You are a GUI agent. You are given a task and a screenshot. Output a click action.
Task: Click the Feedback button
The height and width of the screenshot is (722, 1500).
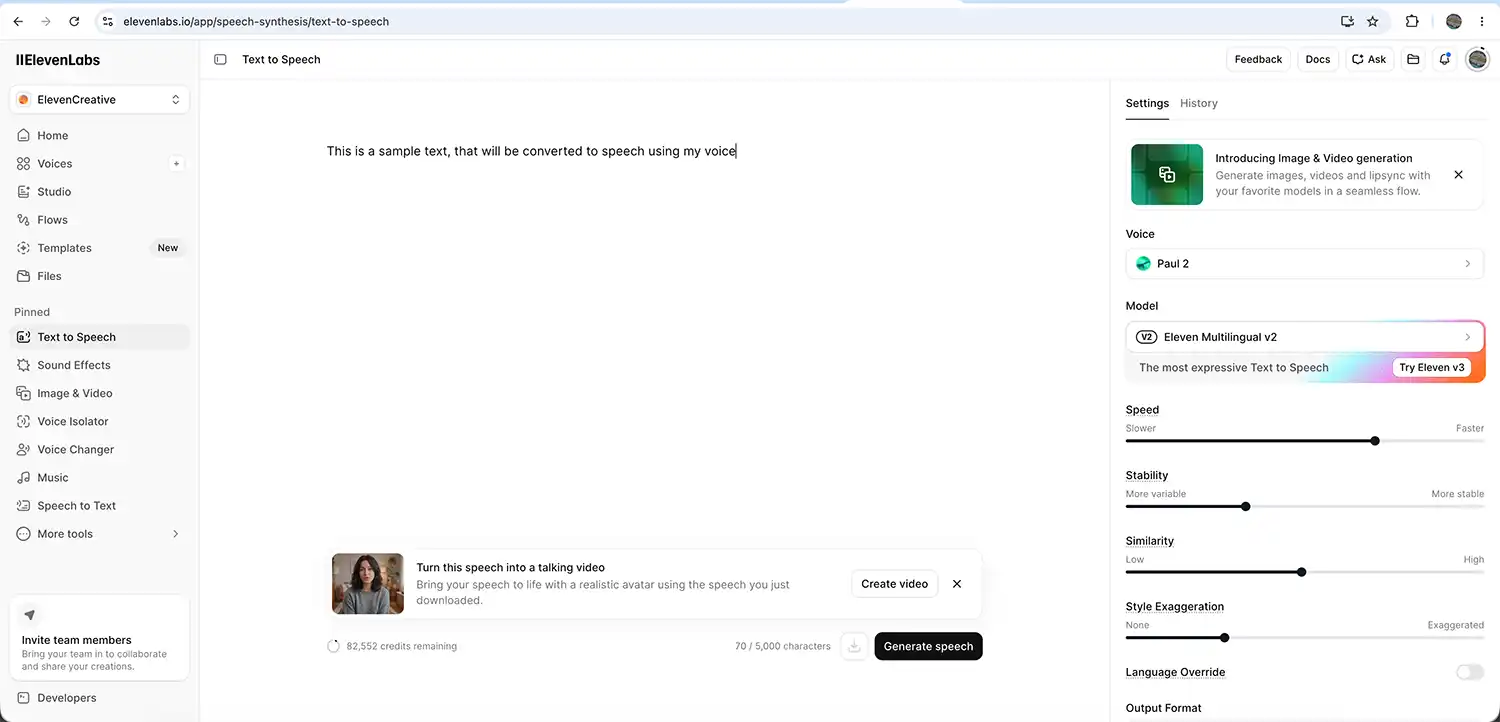click(1258, 59)
